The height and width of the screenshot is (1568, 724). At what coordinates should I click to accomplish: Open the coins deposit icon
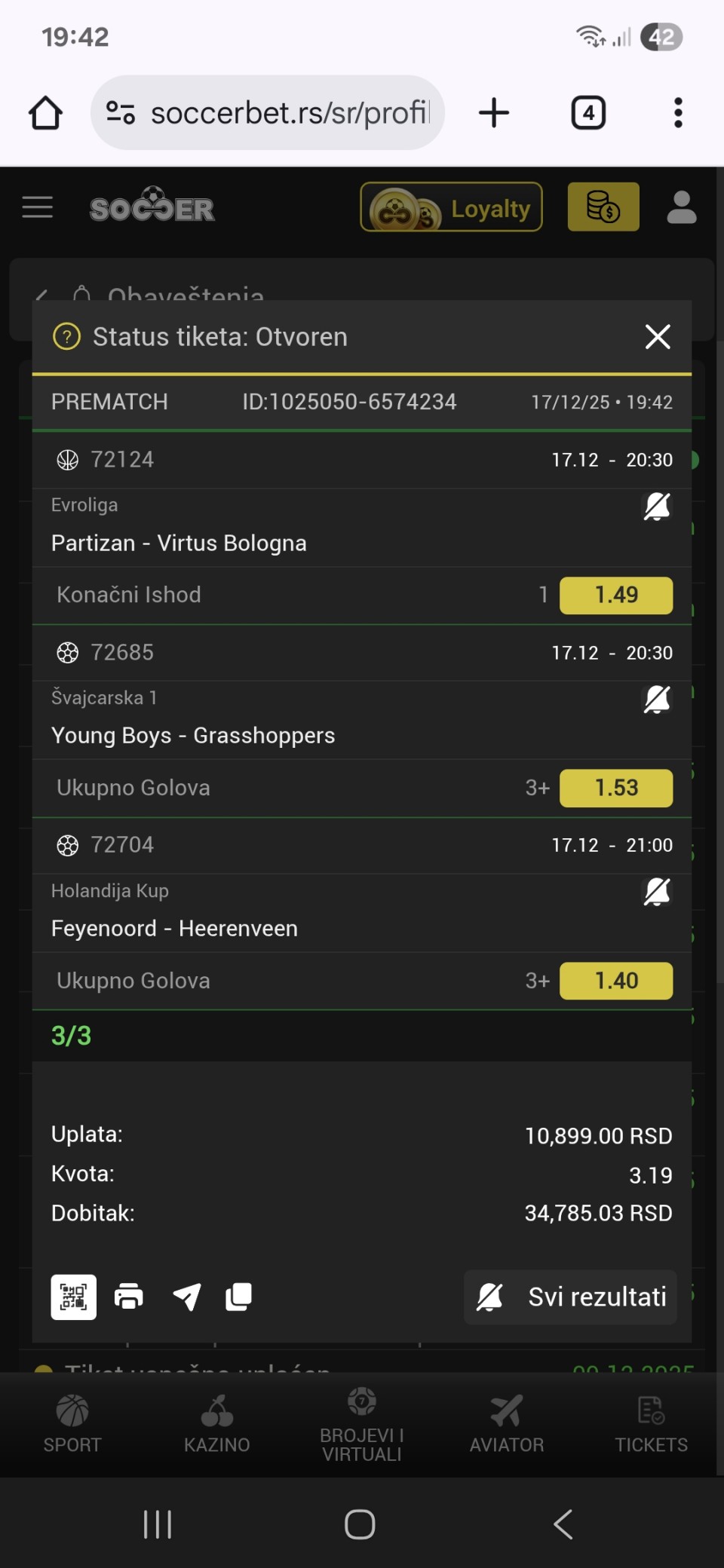603,207
